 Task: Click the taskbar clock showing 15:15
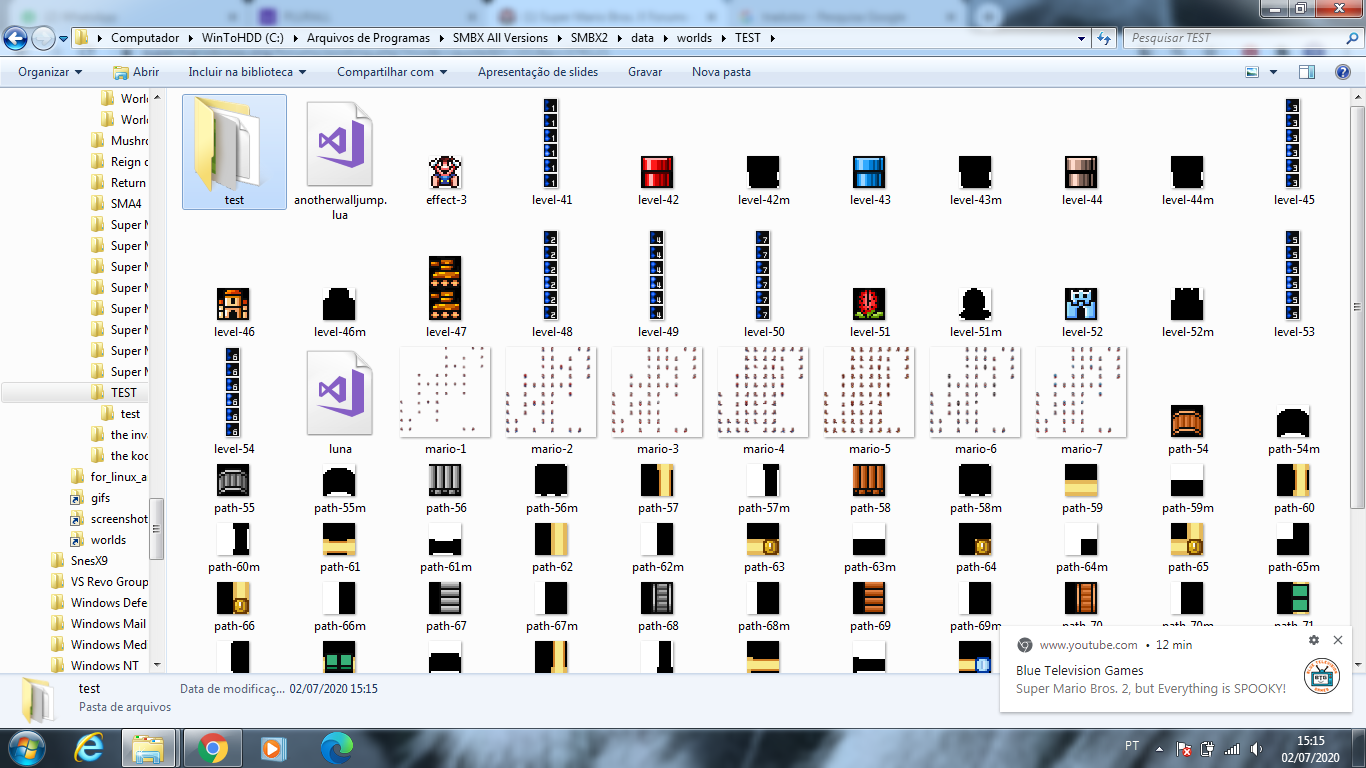point(1311,749)
